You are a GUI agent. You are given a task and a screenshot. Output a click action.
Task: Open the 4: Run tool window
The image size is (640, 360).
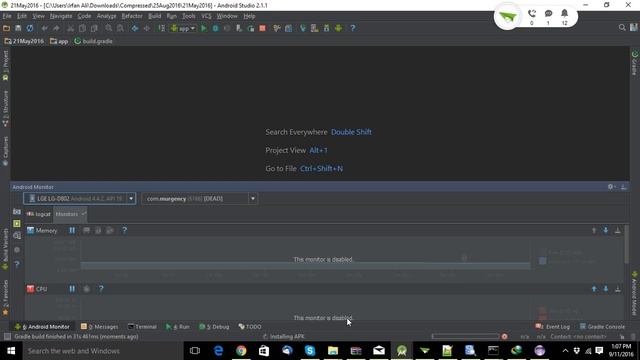pyautogui.click(x=178, y=327)
